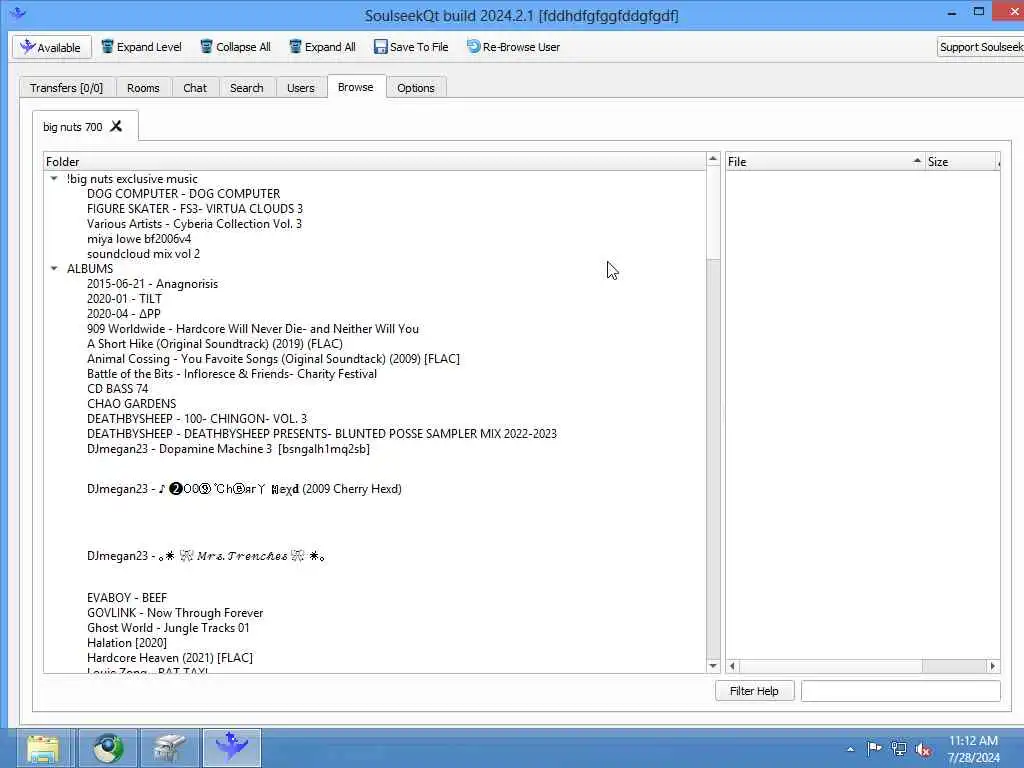Select DJmegan23 Mrs. Trenches folder
1024x768 pixels.
(206, 556)
